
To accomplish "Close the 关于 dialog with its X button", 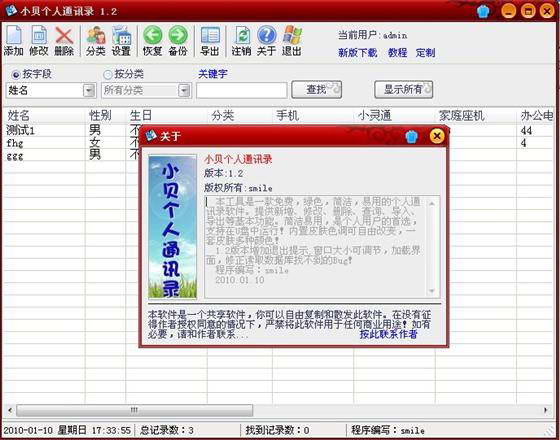I will (x=437, y=136).
